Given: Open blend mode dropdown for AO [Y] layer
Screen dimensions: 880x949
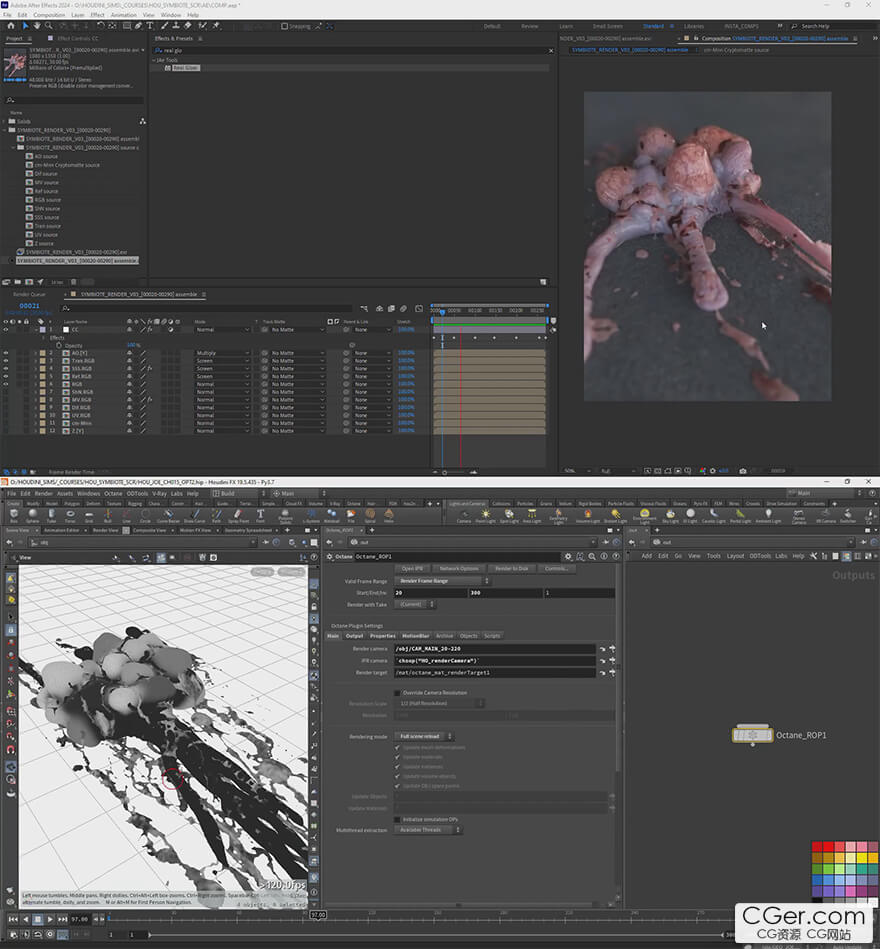Looking at the screenshot, I should (222, 353).
